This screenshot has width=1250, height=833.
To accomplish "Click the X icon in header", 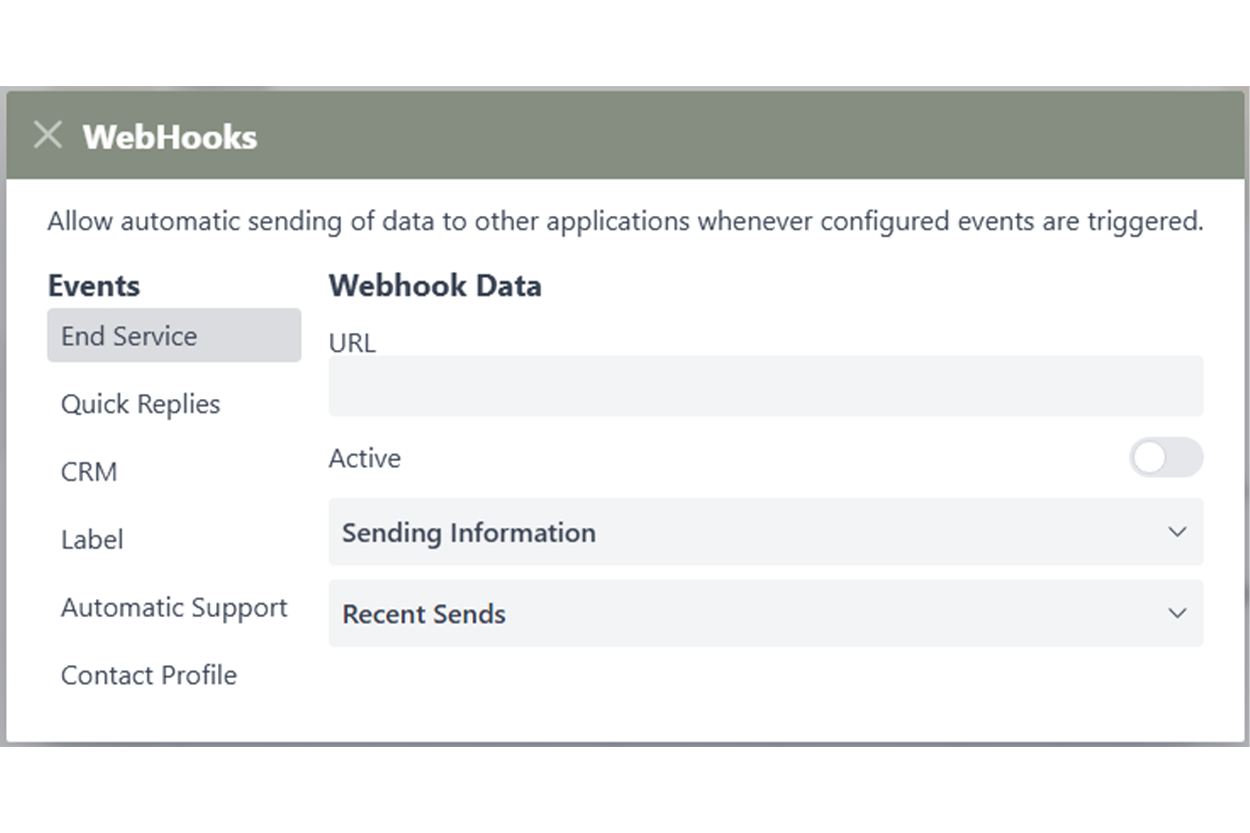I will tap(47, 134).
